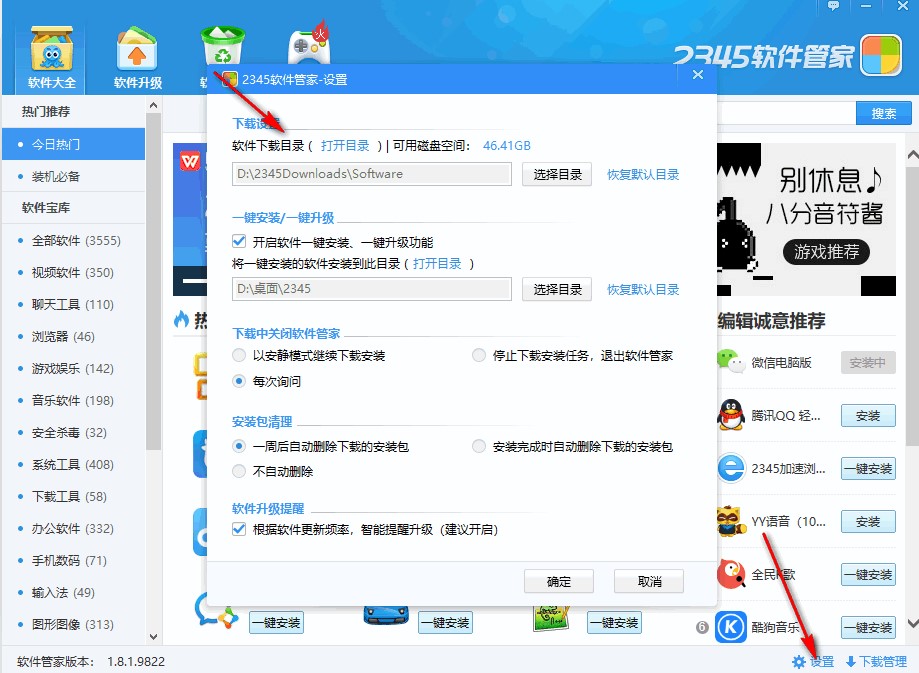Click the colorful chat bubble app icon
The image size is (919, 673).
(x=216, y=611)
